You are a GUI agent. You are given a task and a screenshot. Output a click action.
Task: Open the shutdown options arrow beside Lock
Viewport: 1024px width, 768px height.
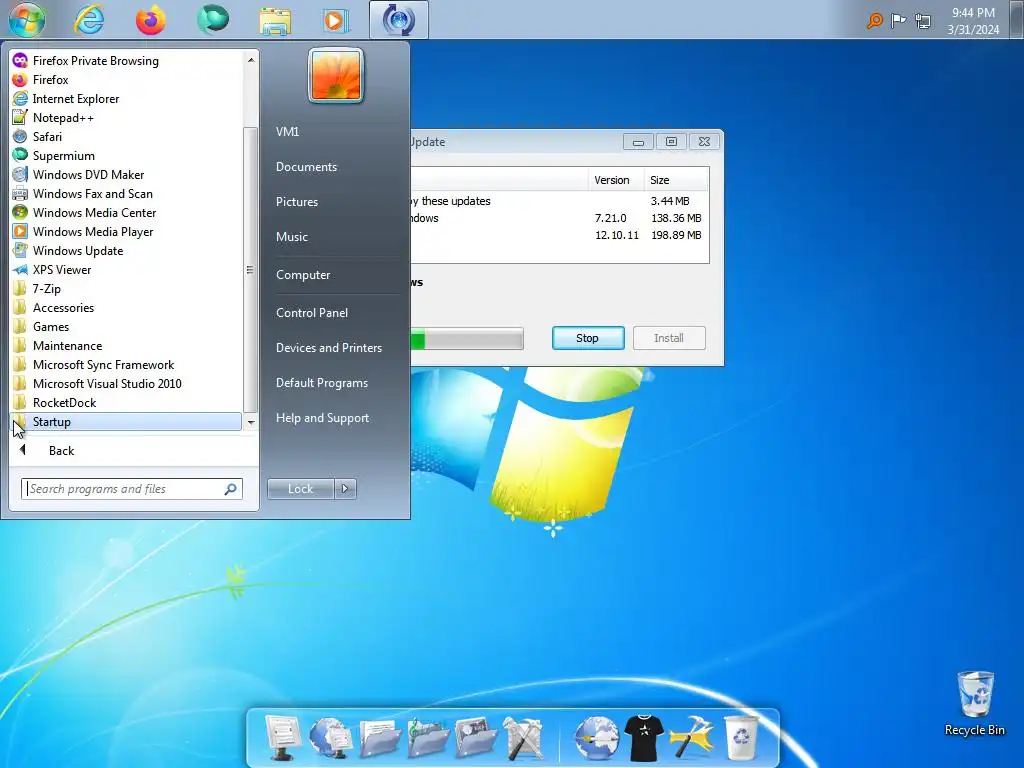coord(345,488)
